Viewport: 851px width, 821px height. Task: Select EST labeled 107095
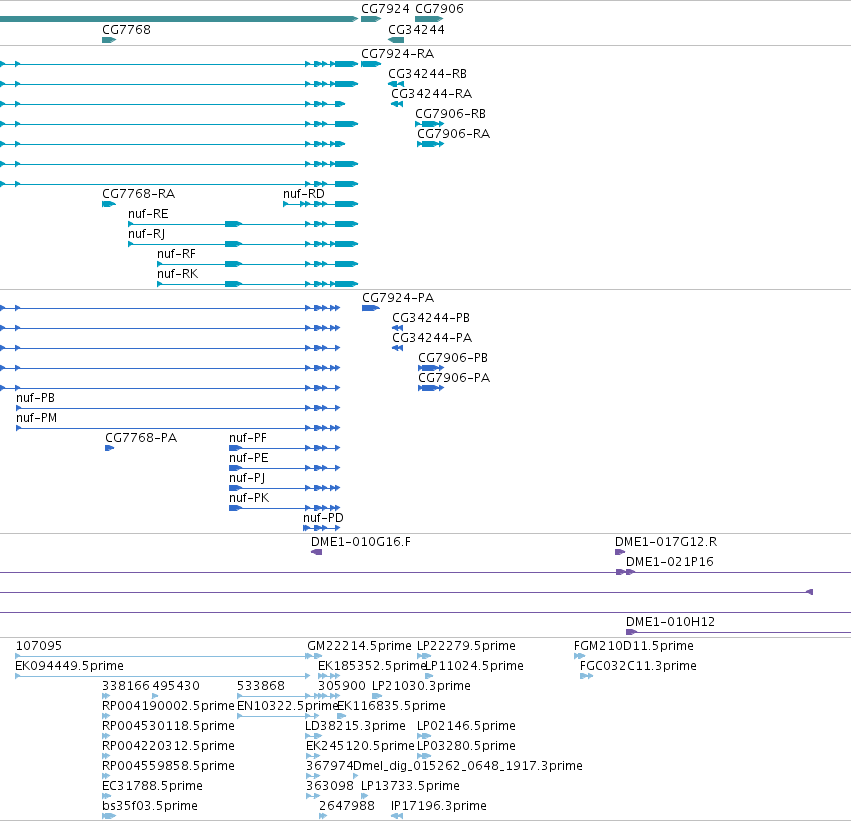click(x=39, y=646)
